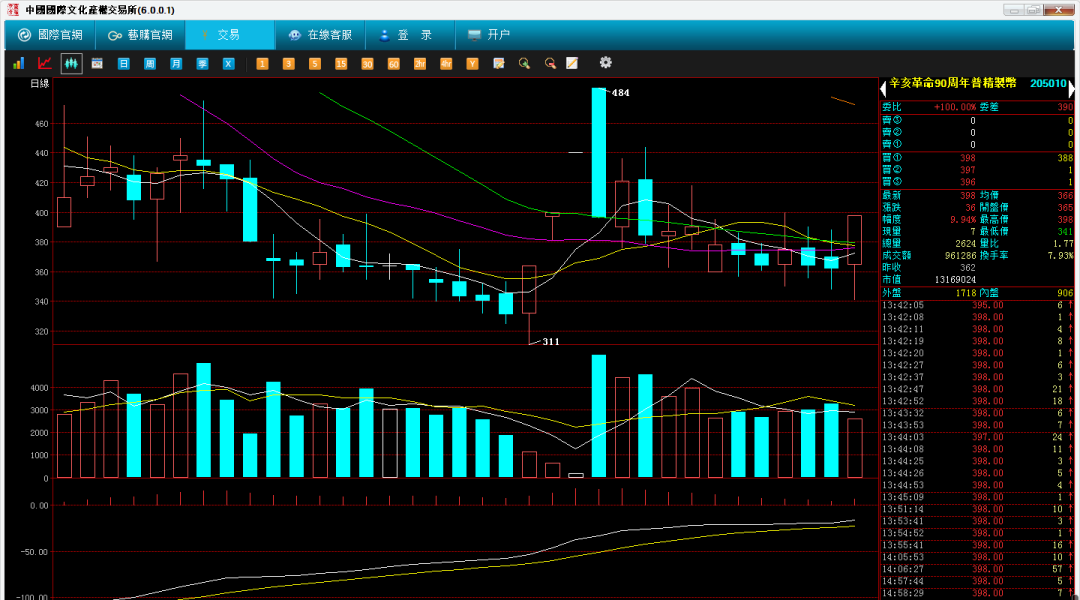Click the trade row at 13:42:05
The image size is (1080, 600).
tap(977, 305)
